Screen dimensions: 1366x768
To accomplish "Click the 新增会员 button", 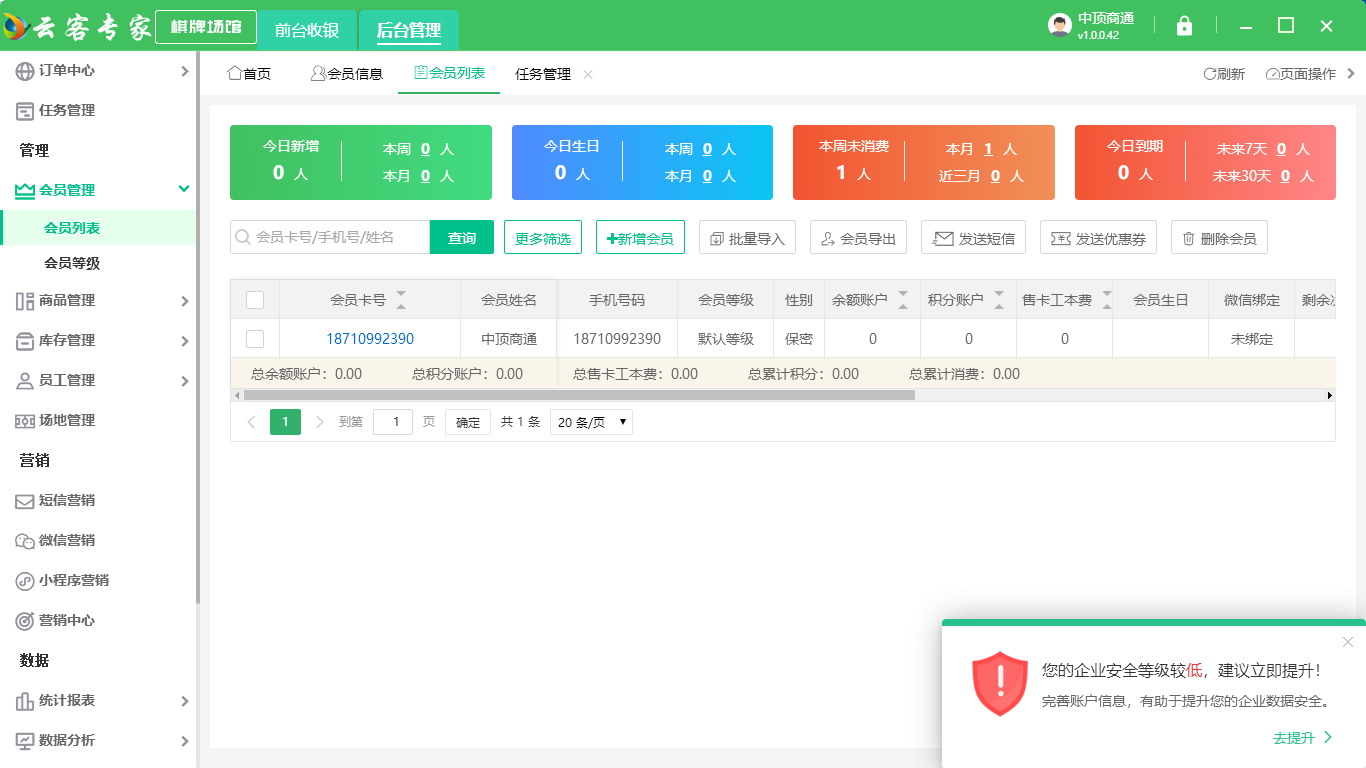I will (640, 238).
